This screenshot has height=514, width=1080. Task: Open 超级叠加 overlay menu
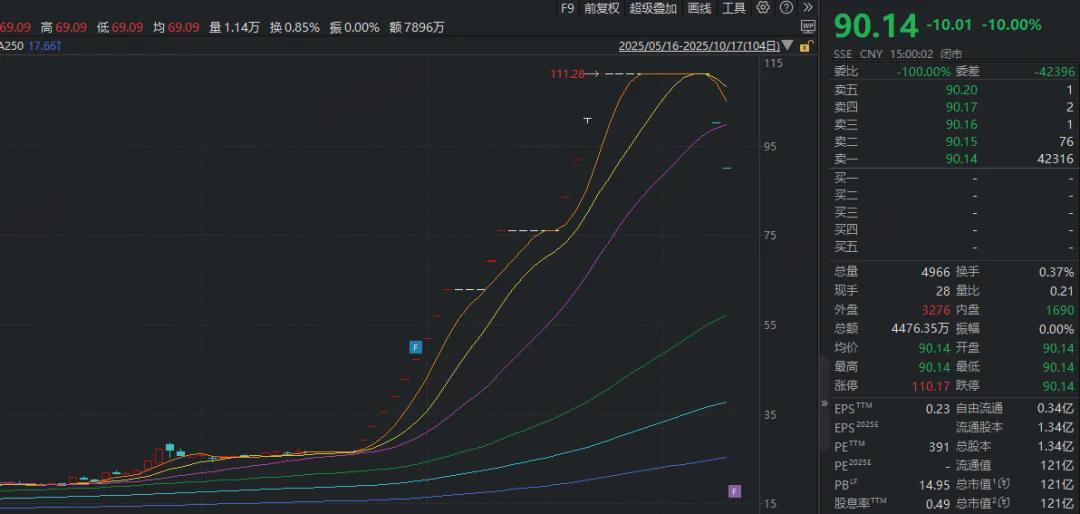(x=653, y=8)
